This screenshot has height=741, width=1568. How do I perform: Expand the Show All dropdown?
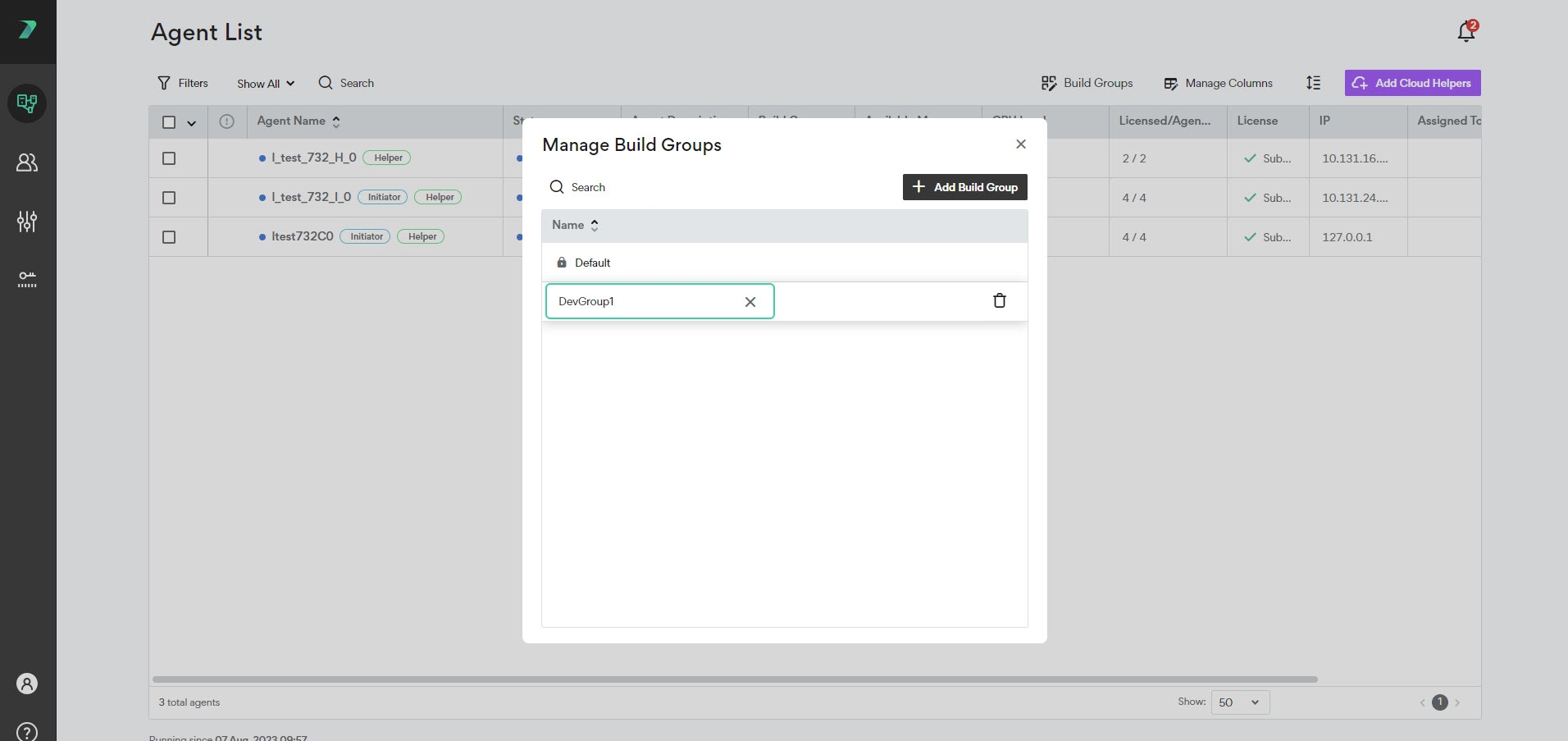click(x=265, y=84)
